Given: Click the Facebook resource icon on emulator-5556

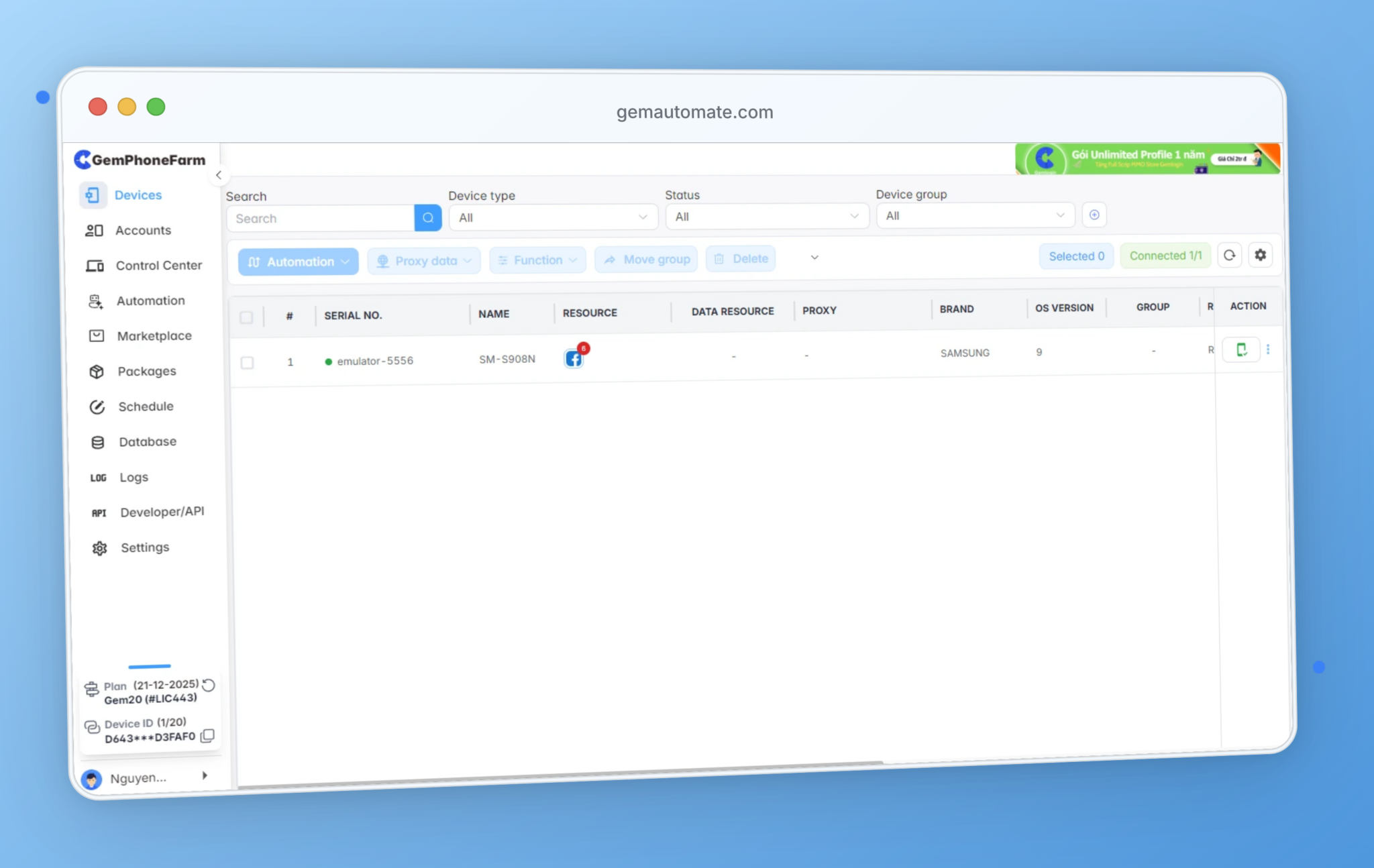Looking at the screenshot, I should [574, 360].
